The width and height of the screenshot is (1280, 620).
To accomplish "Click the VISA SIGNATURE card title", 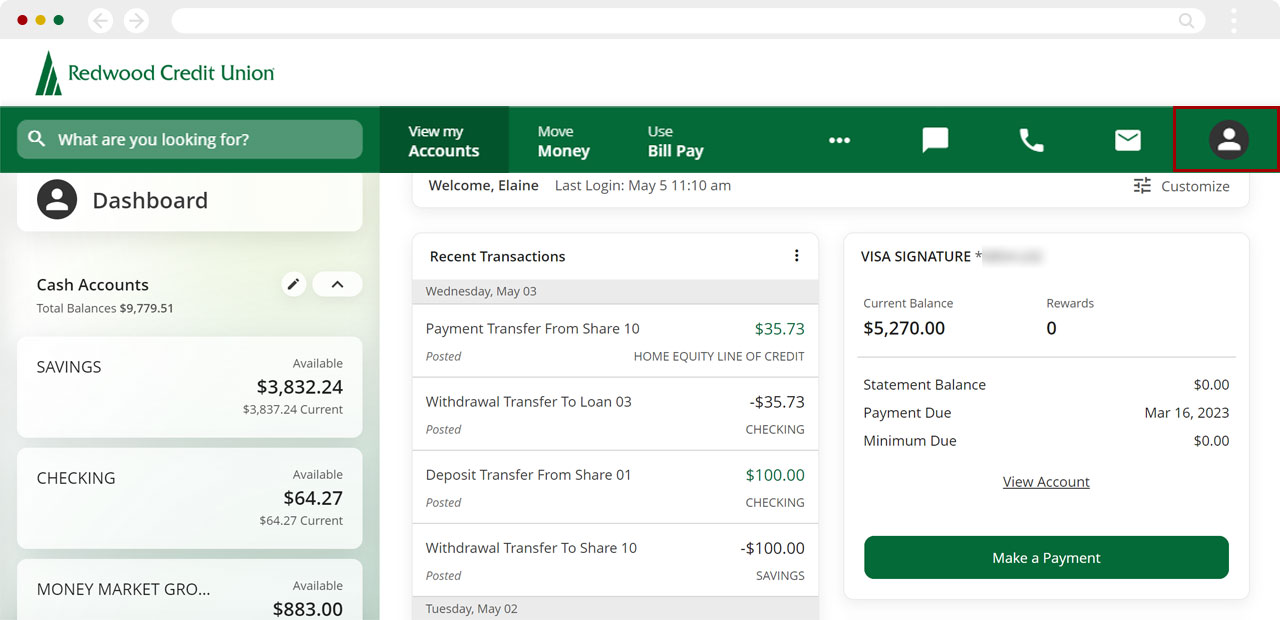I will (x=916, y=257).
